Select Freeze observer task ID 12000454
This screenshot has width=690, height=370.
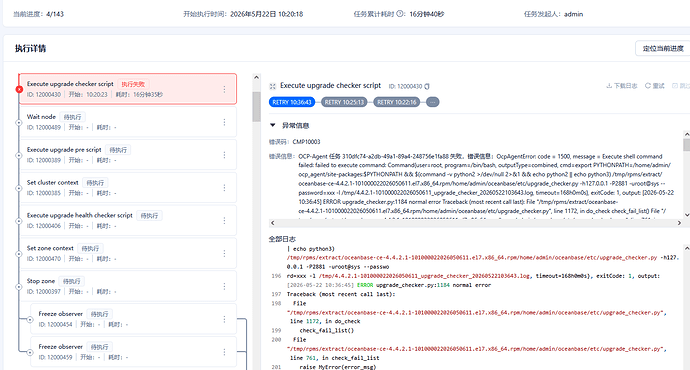tap(133, 319)
